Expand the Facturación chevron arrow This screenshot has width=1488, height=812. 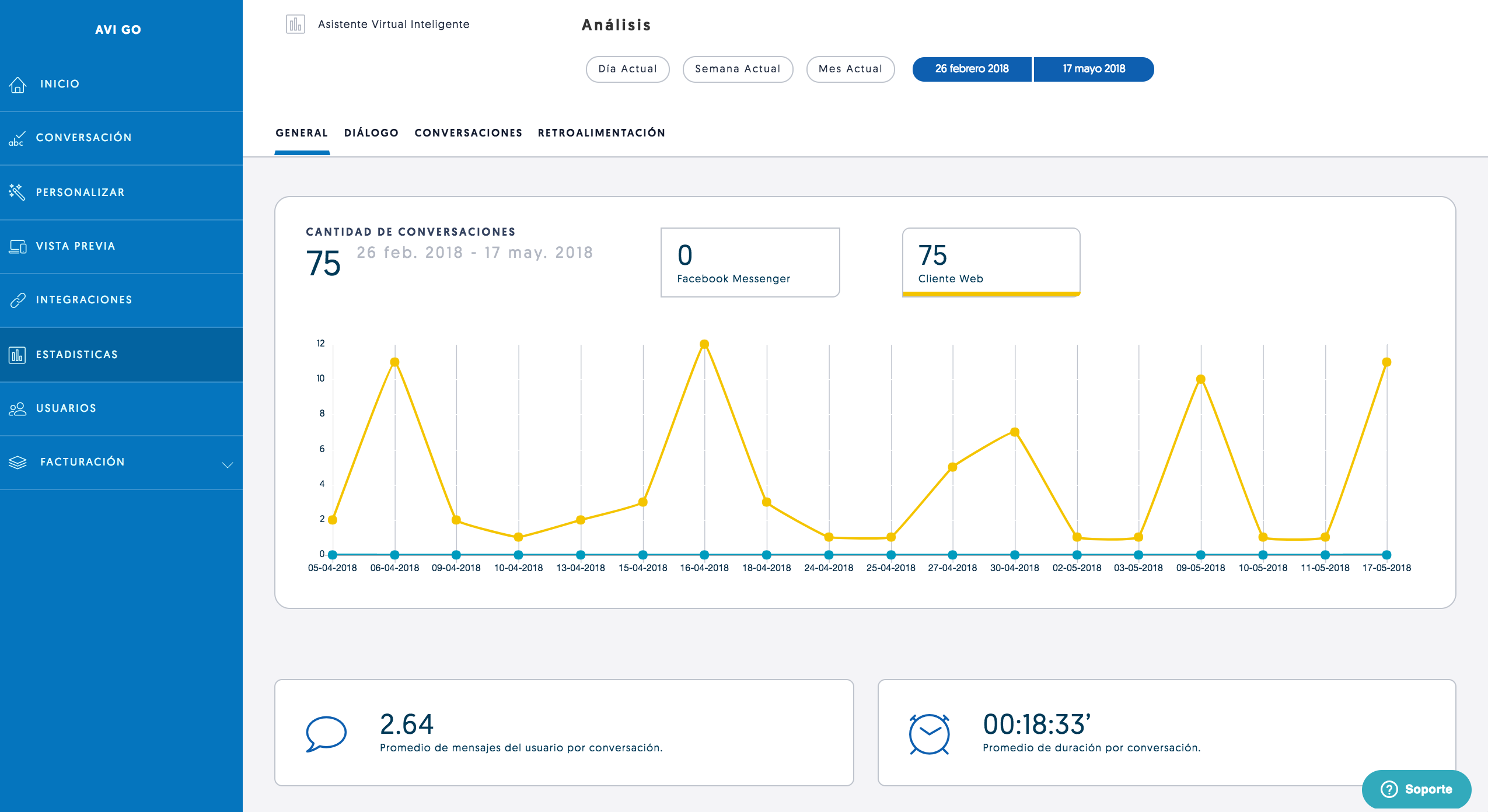(x=227, y=464)
